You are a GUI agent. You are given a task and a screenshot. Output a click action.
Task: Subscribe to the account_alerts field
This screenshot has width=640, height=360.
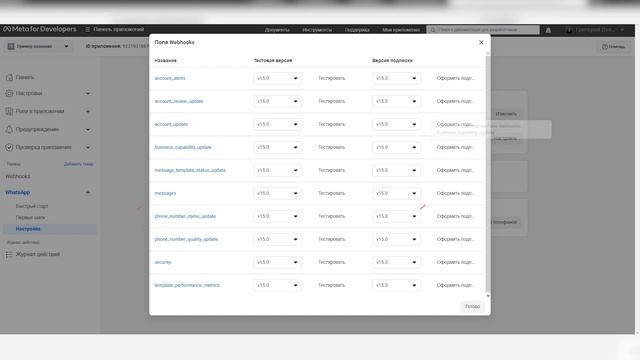point(456,78)
